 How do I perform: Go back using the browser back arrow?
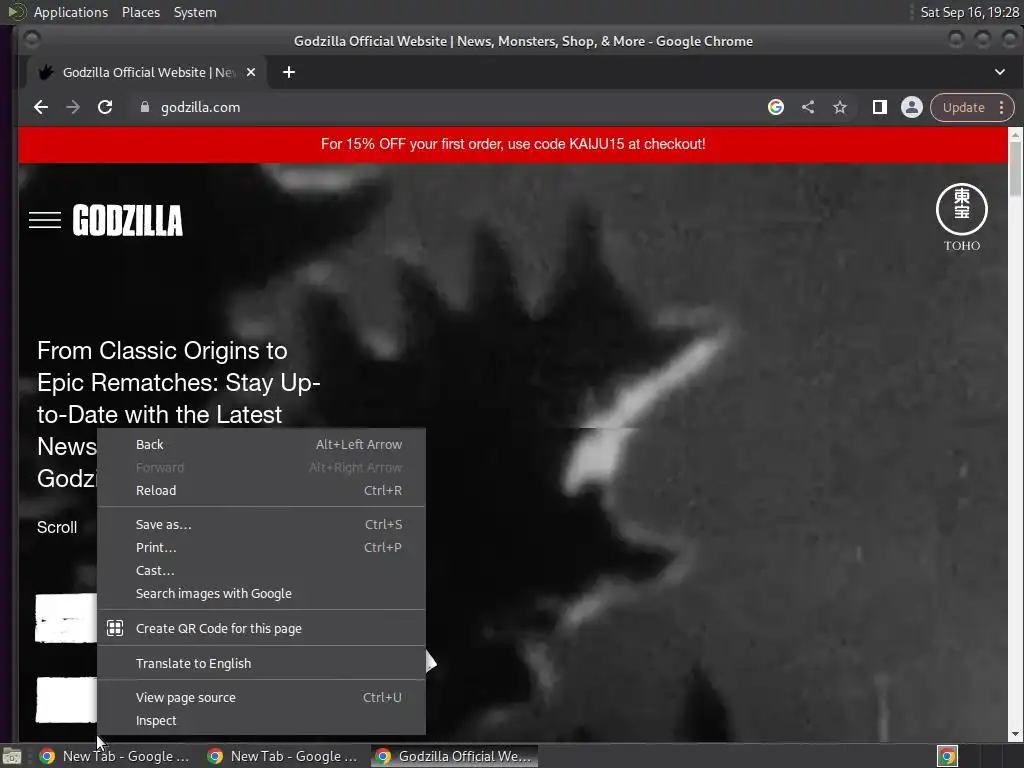40,107
